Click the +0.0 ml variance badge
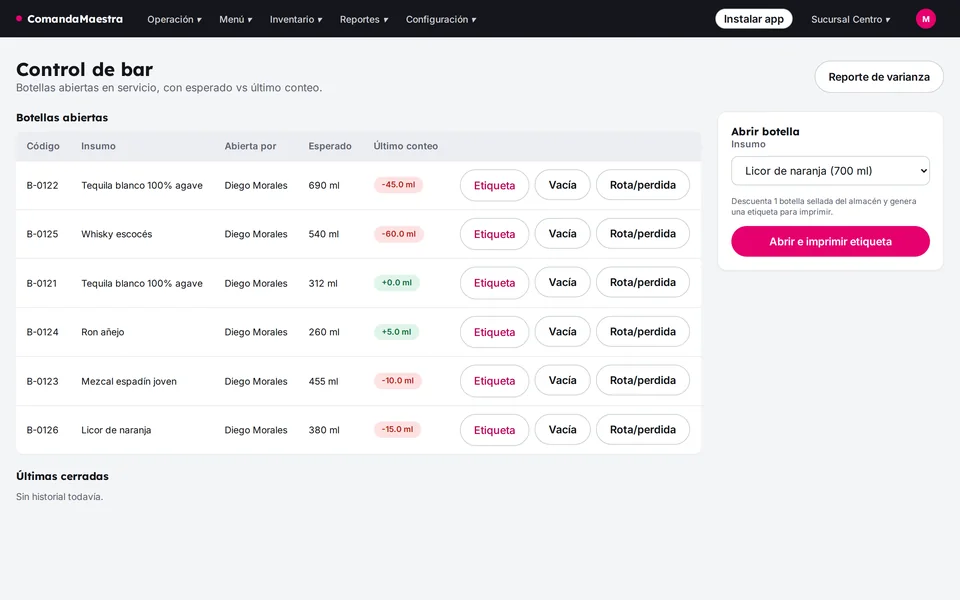Image resolution: width=960 pixels, height=600 pixels. click(397, 283)
